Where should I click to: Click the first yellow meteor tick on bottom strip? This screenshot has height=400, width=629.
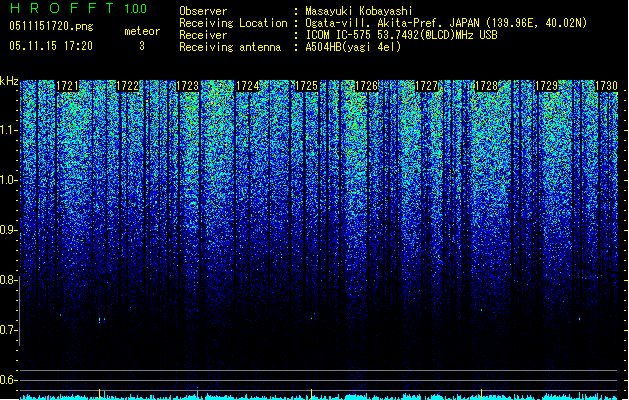(x=99, y=394)
